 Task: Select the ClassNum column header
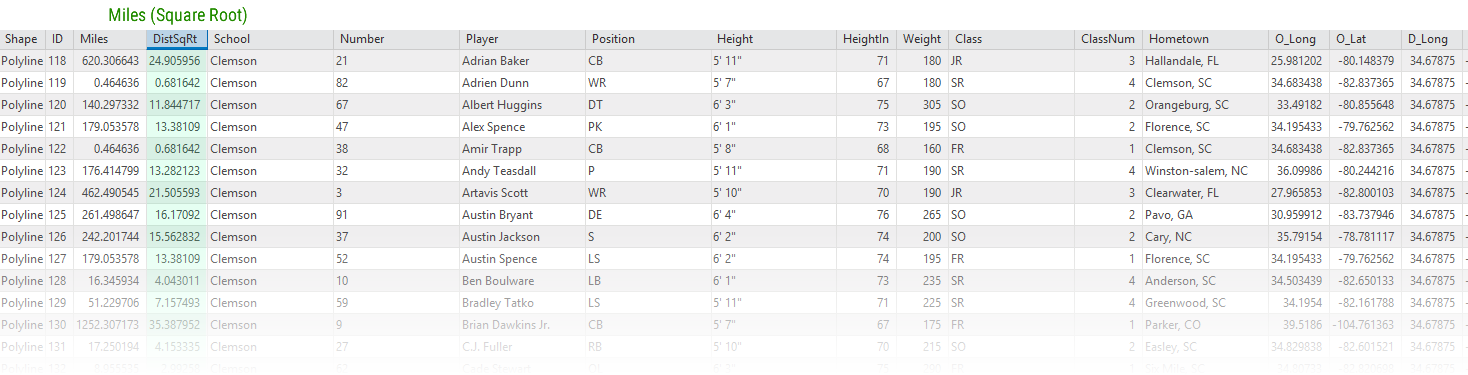(x=1108, y=39)
